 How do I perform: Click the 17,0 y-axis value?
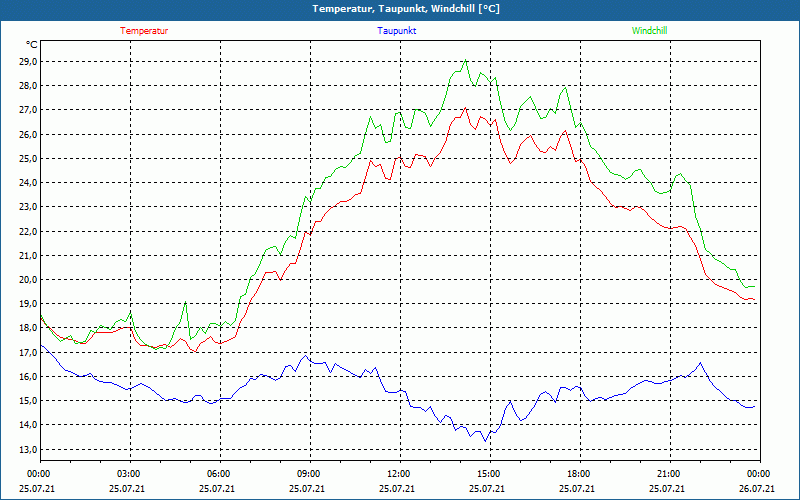[x=28, y=353]
